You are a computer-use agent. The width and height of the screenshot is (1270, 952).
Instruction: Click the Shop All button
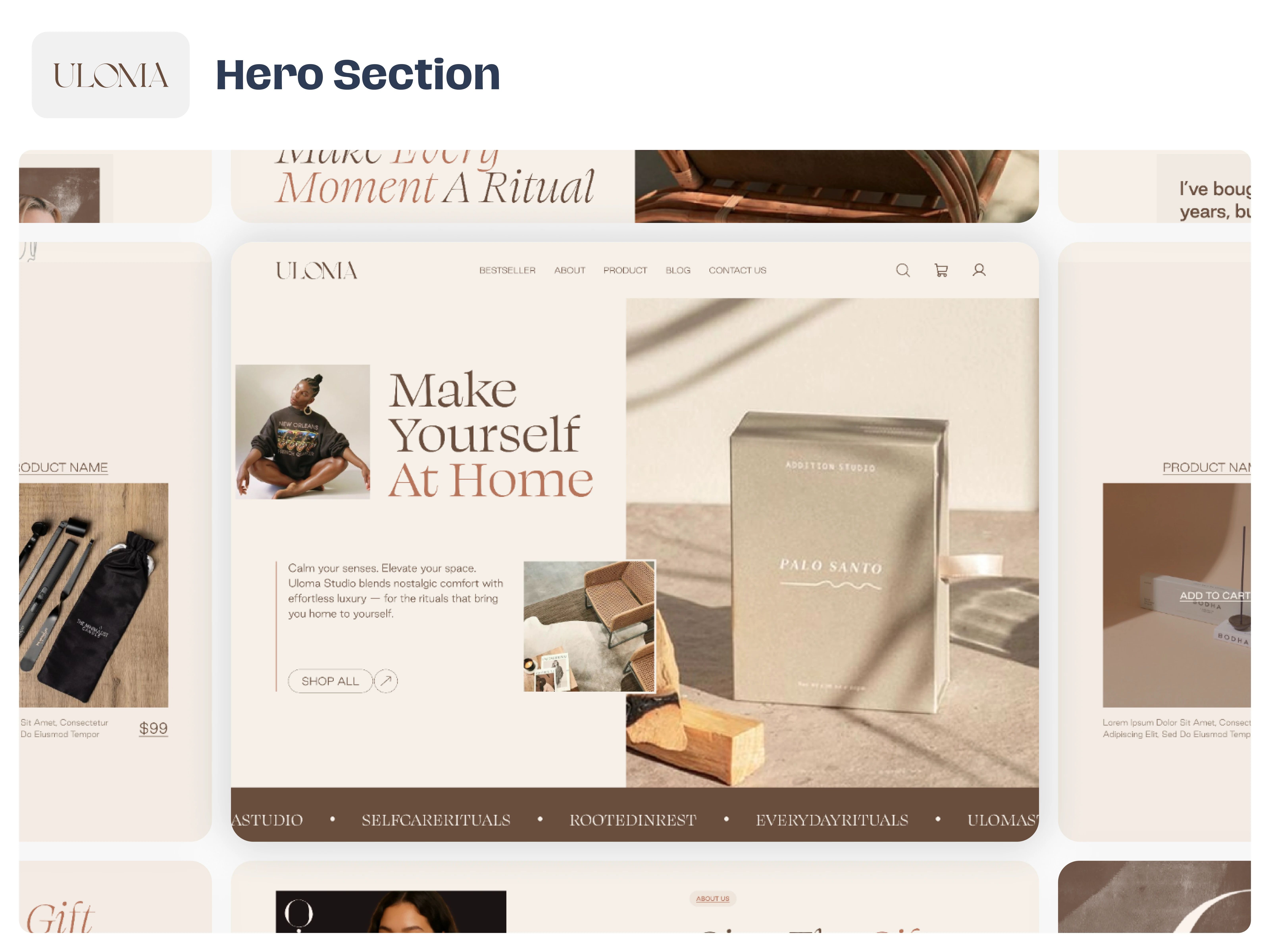tap(330, 681)
